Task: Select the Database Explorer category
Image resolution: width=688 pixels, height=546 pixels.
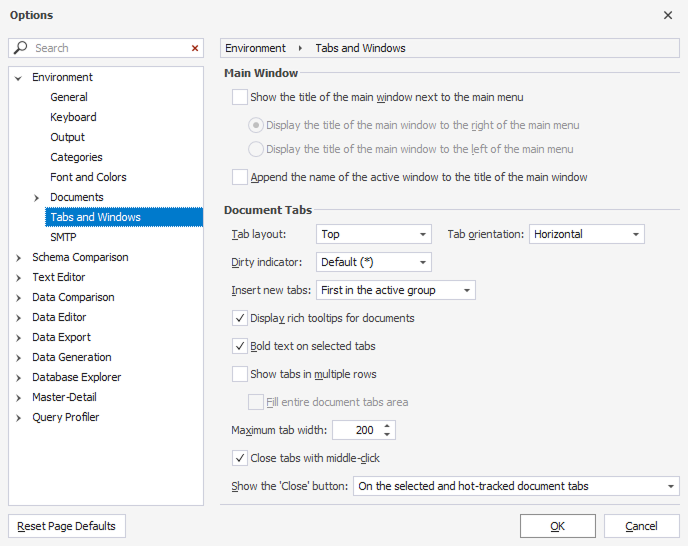Action: (x=77, y=377)
